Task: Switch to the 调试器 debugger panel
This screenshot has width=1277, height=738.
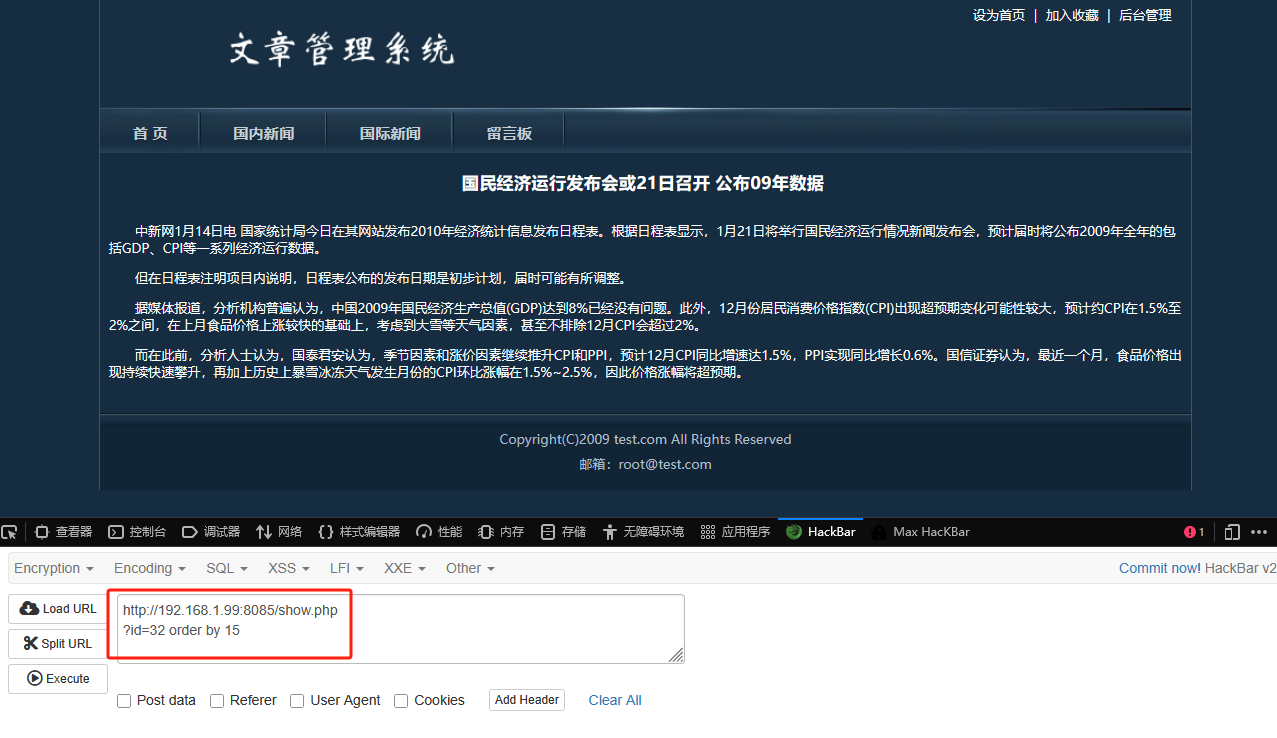Action: 211,532
